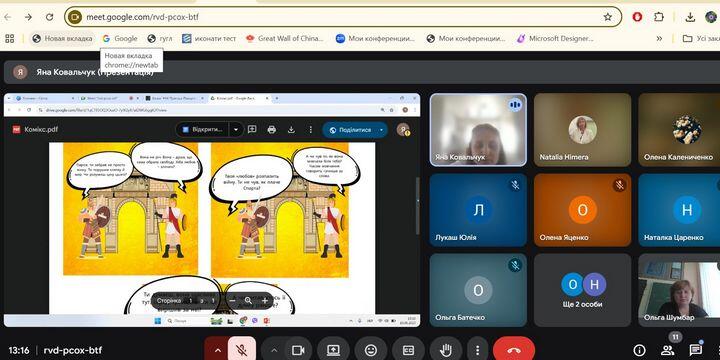The image size is (720, 360).
Task: Open the Google bookmark
Action: [x=120, y=39]
